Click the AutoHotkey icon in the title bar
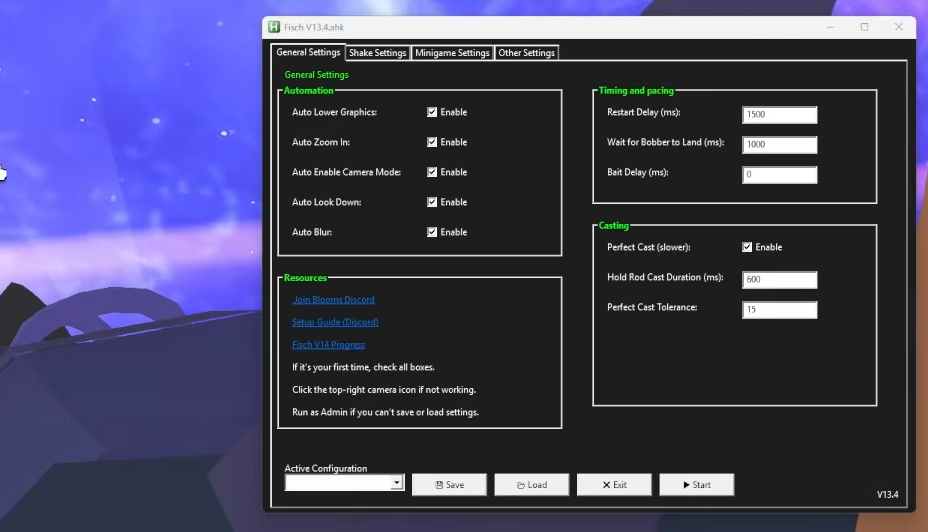The height and width of the screenshot is (532, 928). tap(274, 27)
